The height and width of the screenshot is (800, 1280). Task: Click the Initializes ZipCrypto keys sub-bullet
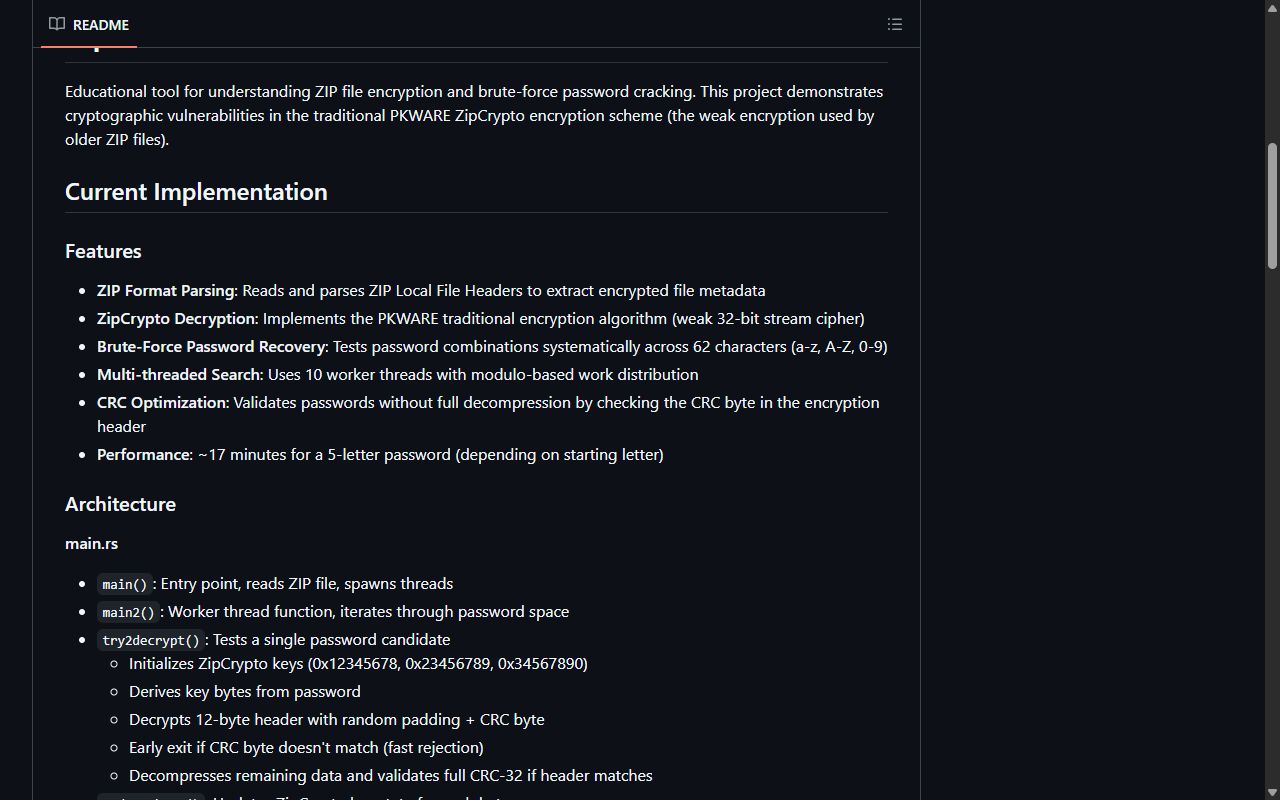click(358, 664)
